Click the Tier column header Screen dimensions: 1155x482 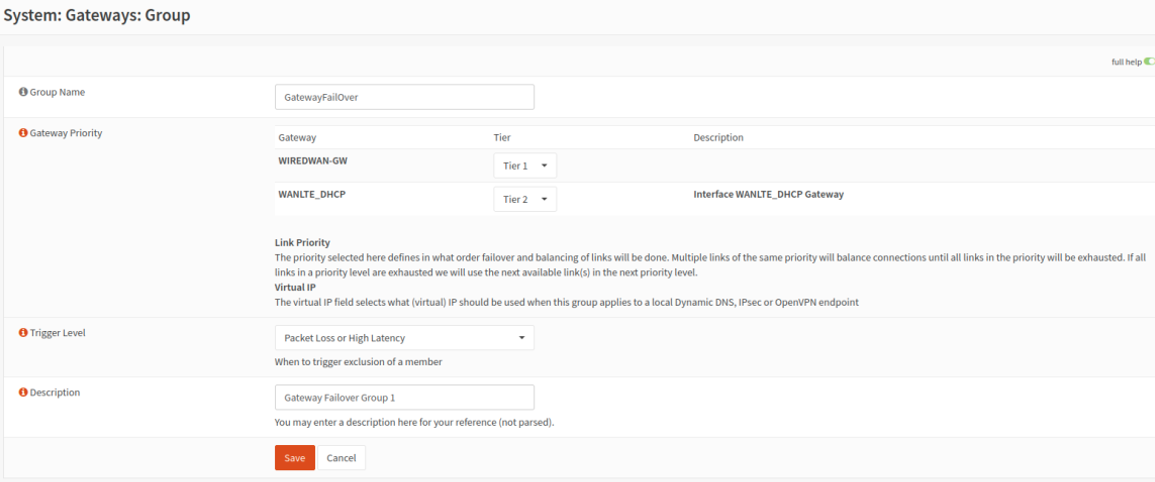(502, 138)
